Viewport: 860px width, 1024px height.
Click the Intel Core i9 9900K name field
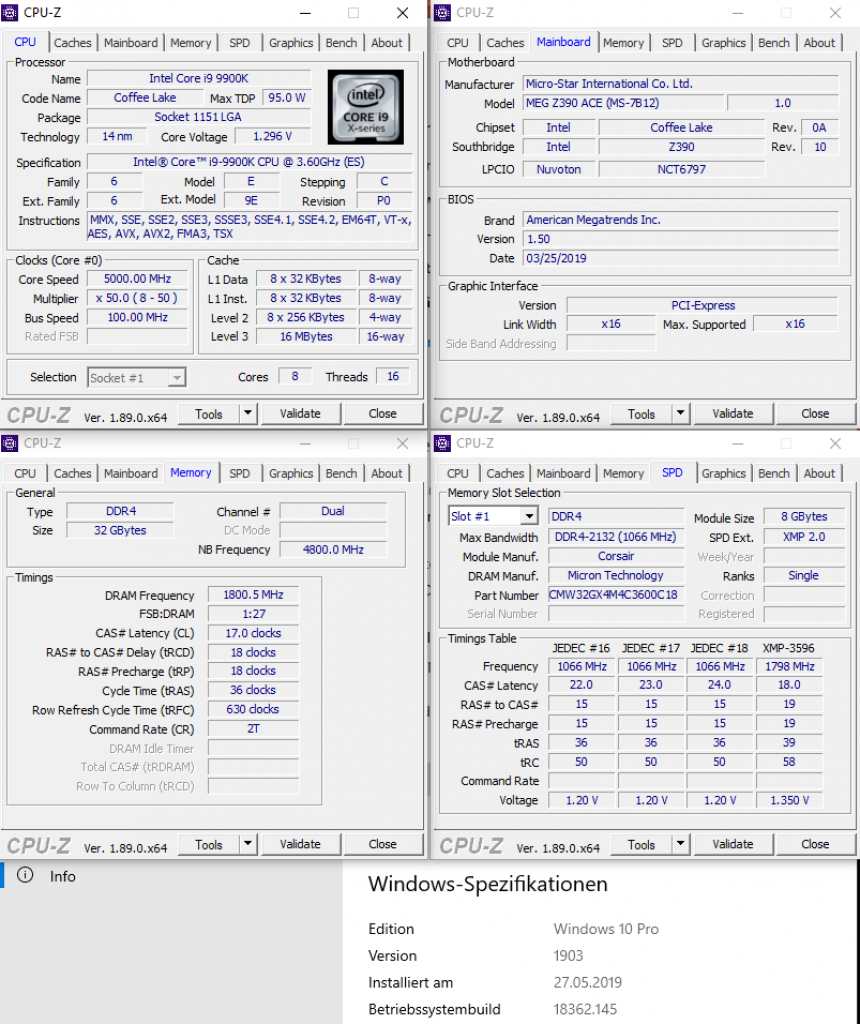199,78
